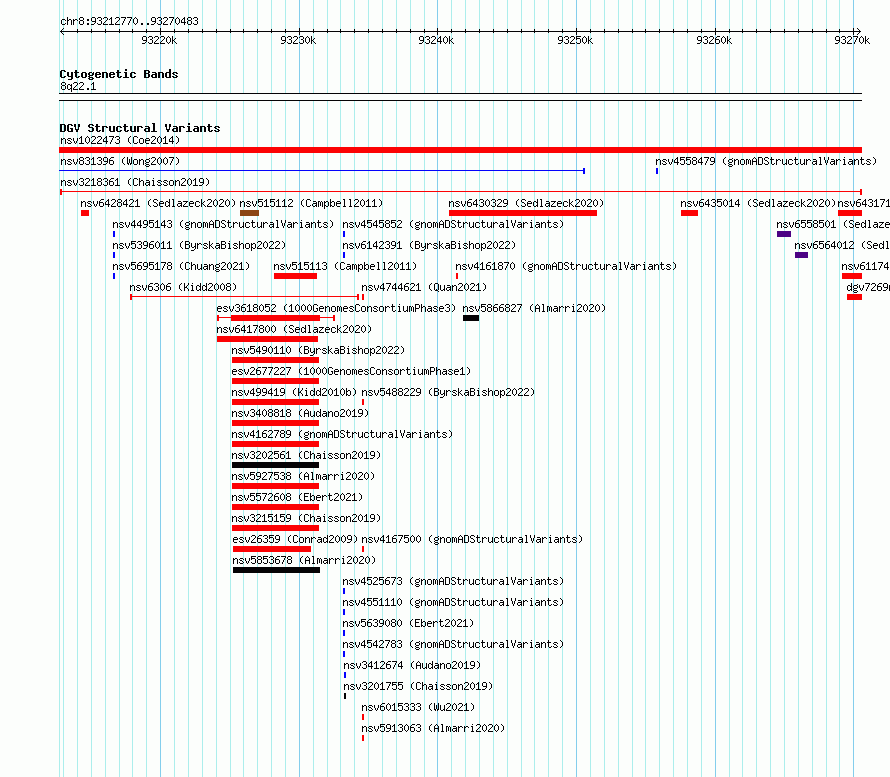
Task: Click the black nsv3202561 variant bar
Action: [275, 465]
